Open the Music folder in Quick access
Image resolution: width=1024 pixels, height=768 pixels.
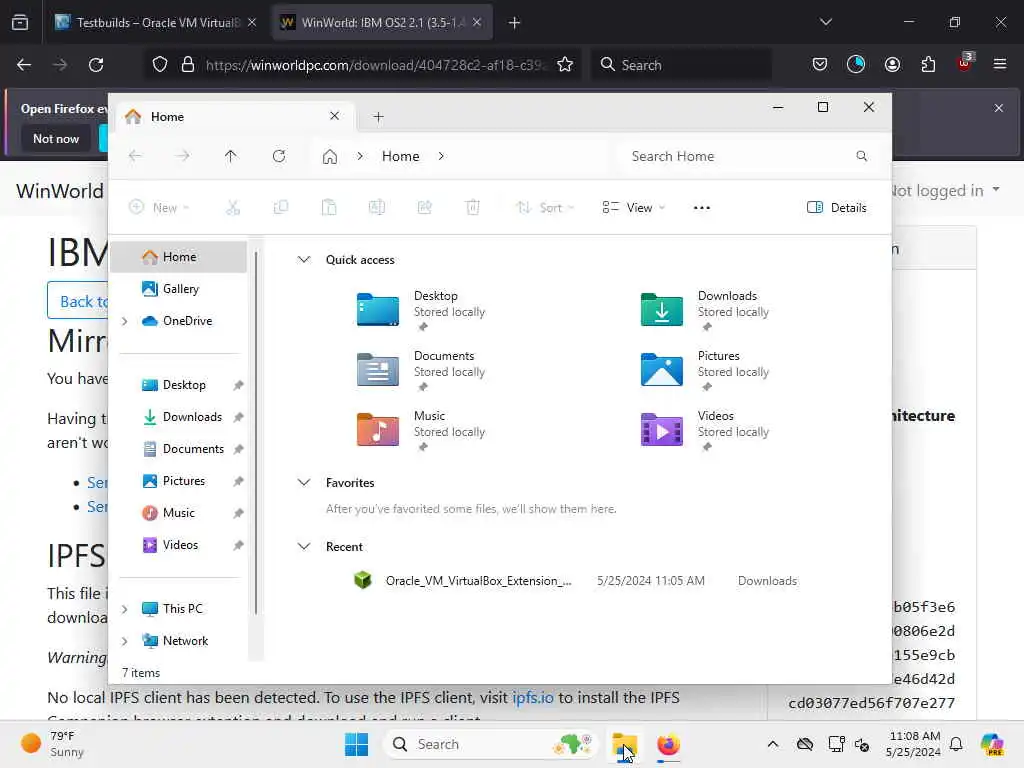[422, 430]
